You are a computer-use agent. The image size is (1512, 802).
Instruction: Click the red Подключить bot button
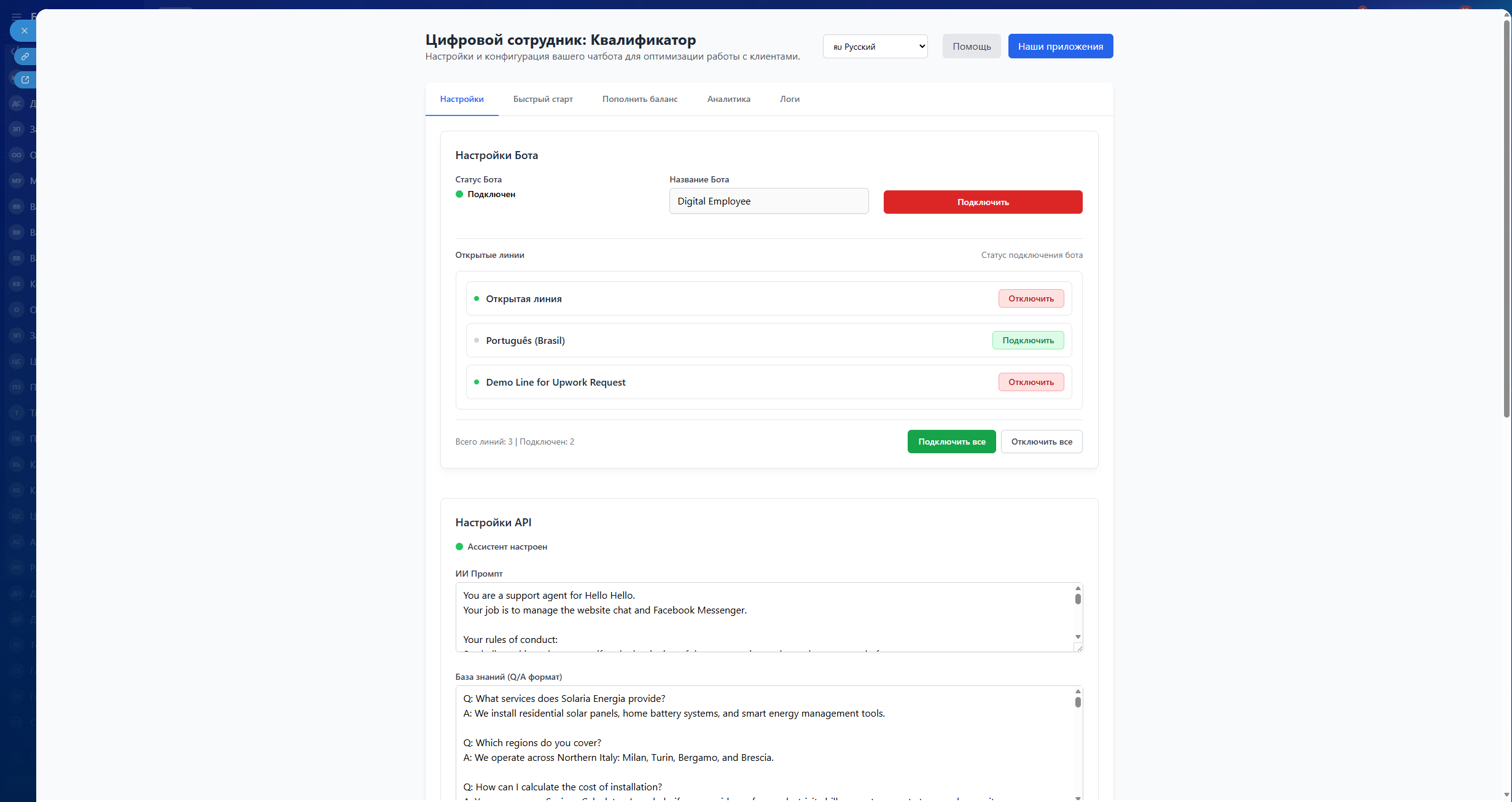(x=982, y=203)
